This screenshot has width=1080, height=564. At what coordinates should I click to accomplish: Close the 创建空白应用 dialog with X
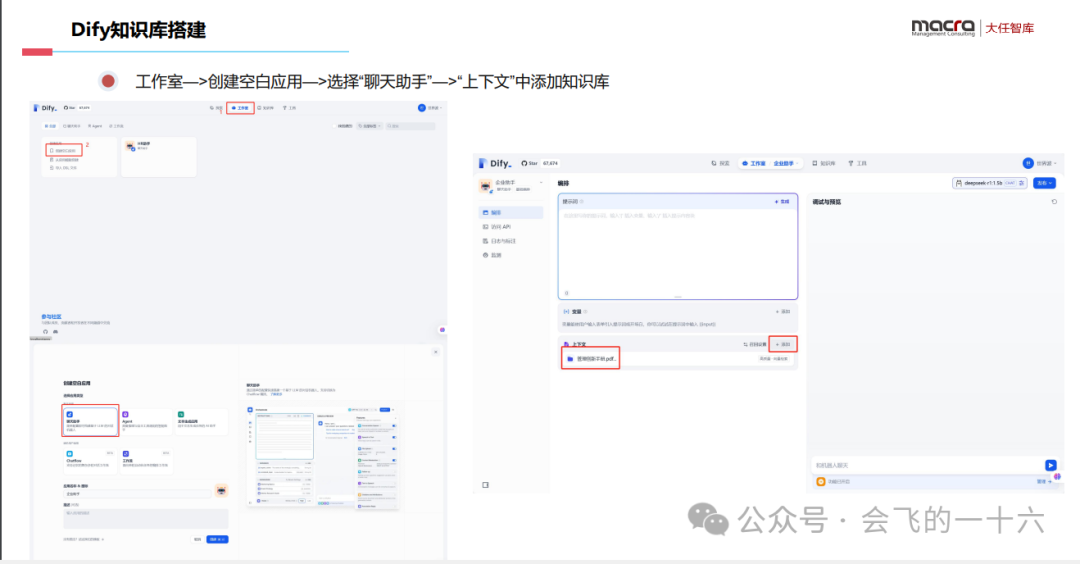click(435, 352)
